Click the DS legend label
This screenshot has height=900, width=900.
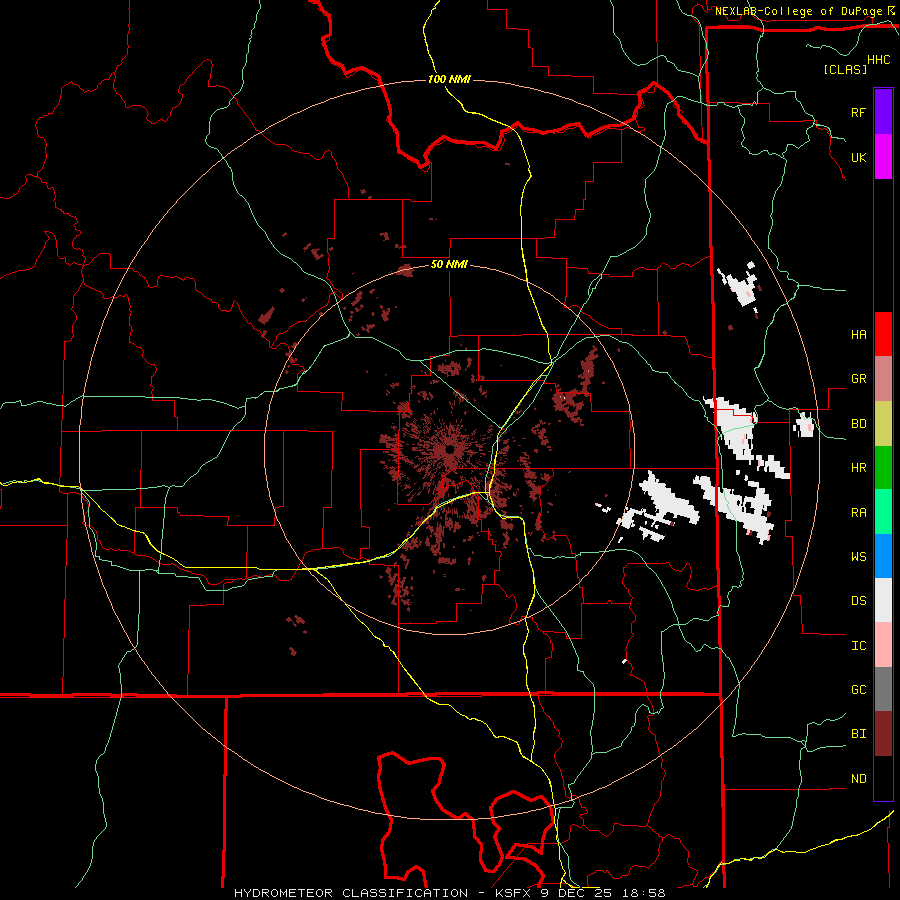tap(858, 601)
